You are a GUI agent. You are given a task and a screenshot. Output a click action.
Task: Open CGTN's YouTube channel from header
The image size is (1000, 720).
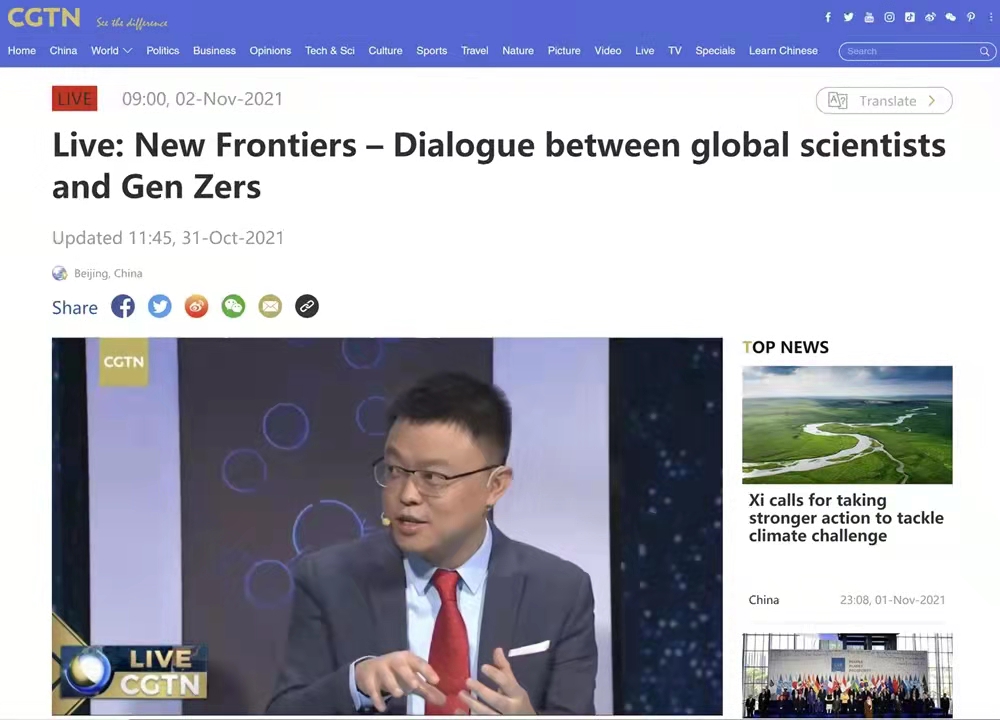(869, 17)
